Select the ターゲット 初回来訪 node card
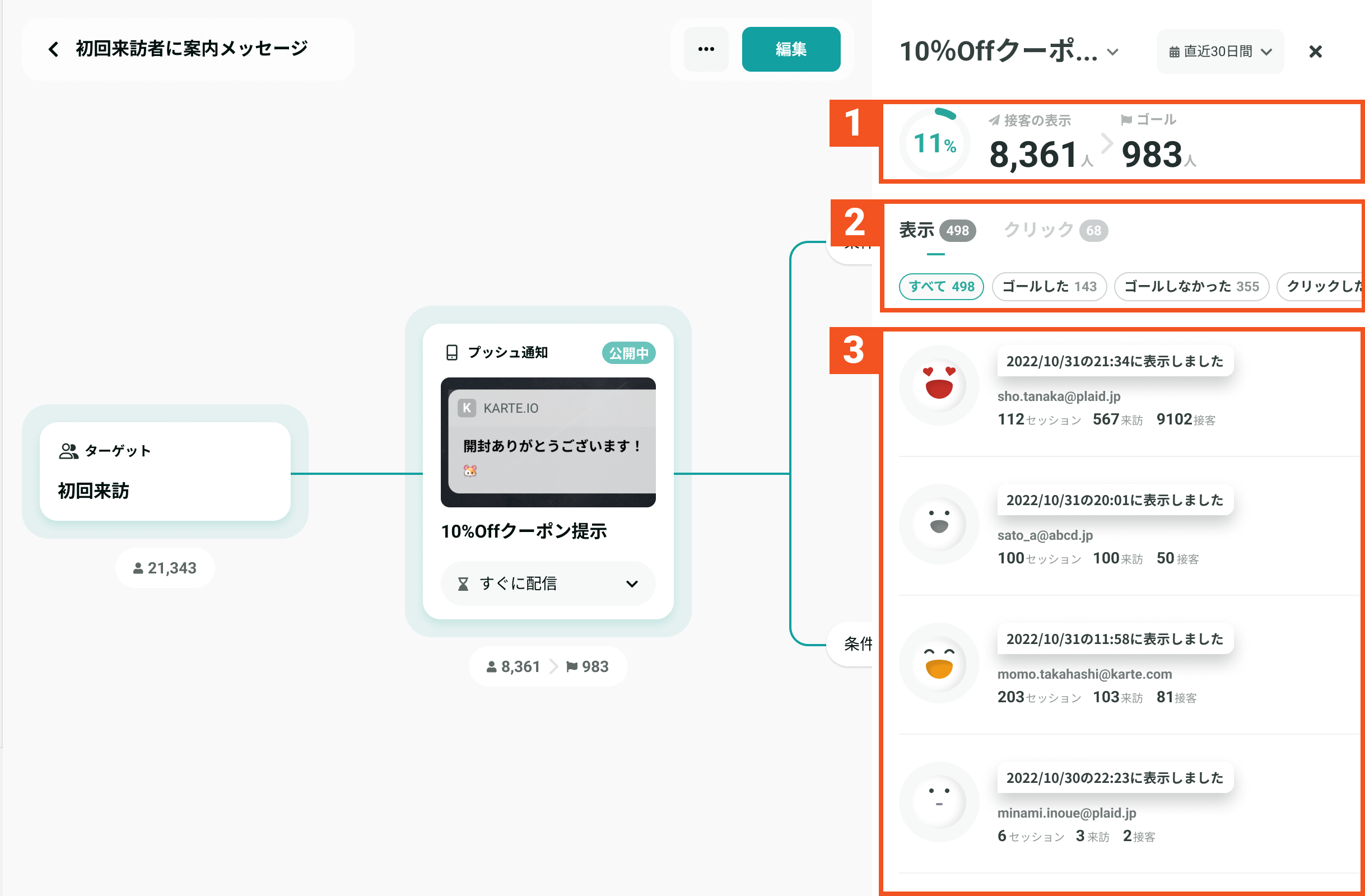Screen dimensions: 1365x896 tap(165, 471)
